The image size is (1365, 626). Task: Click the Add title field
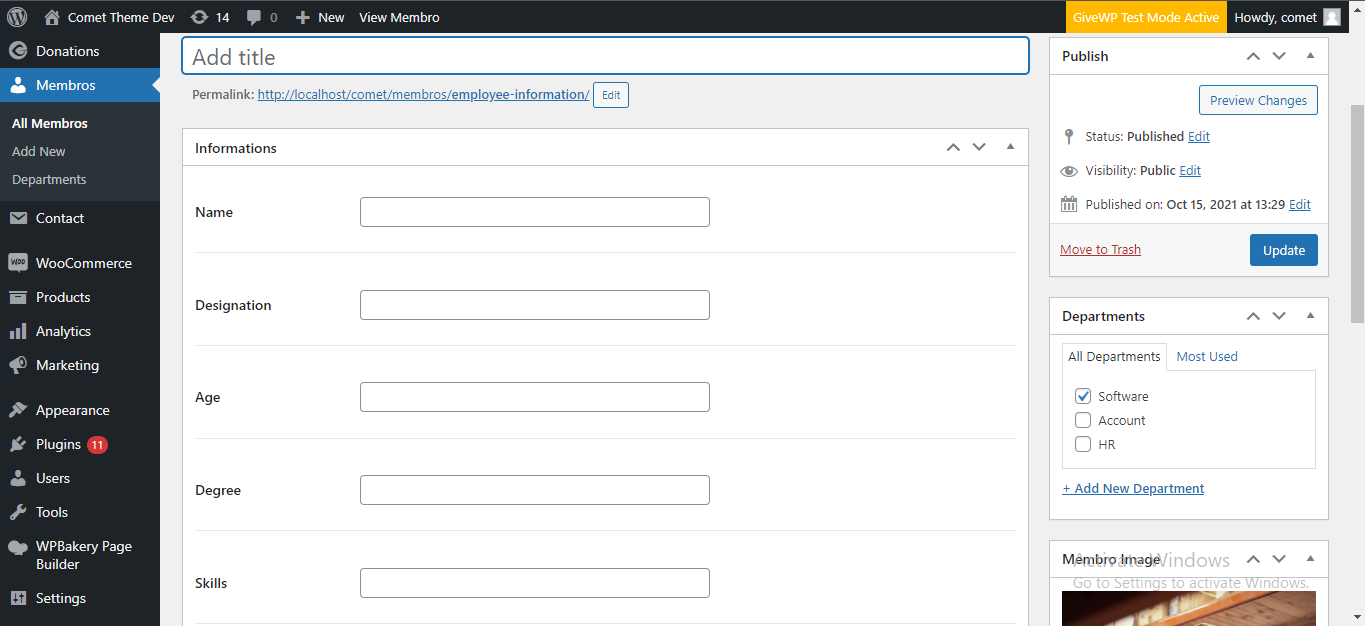(x=605, y=56)
